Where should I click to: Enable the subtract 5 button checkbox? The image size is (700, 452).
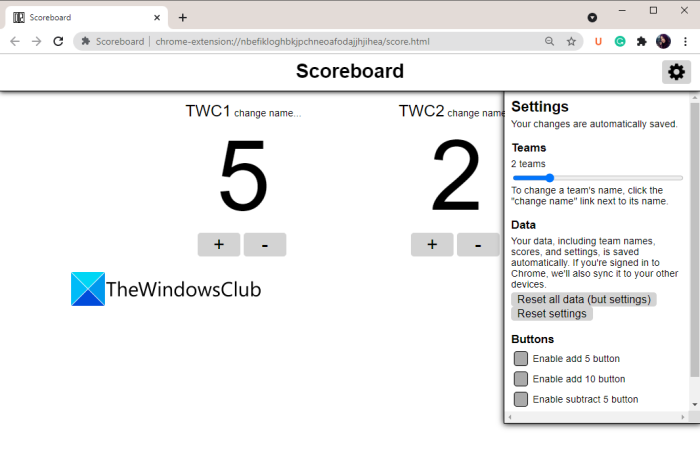click(x=521, y=399)
